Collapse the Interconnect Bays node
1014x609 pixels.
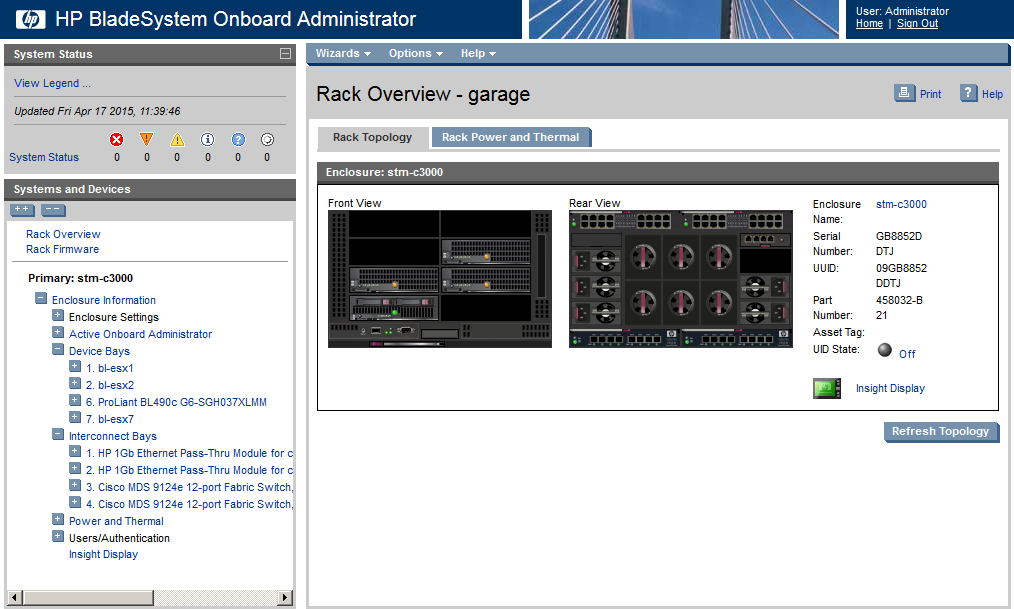click(58, 434)
